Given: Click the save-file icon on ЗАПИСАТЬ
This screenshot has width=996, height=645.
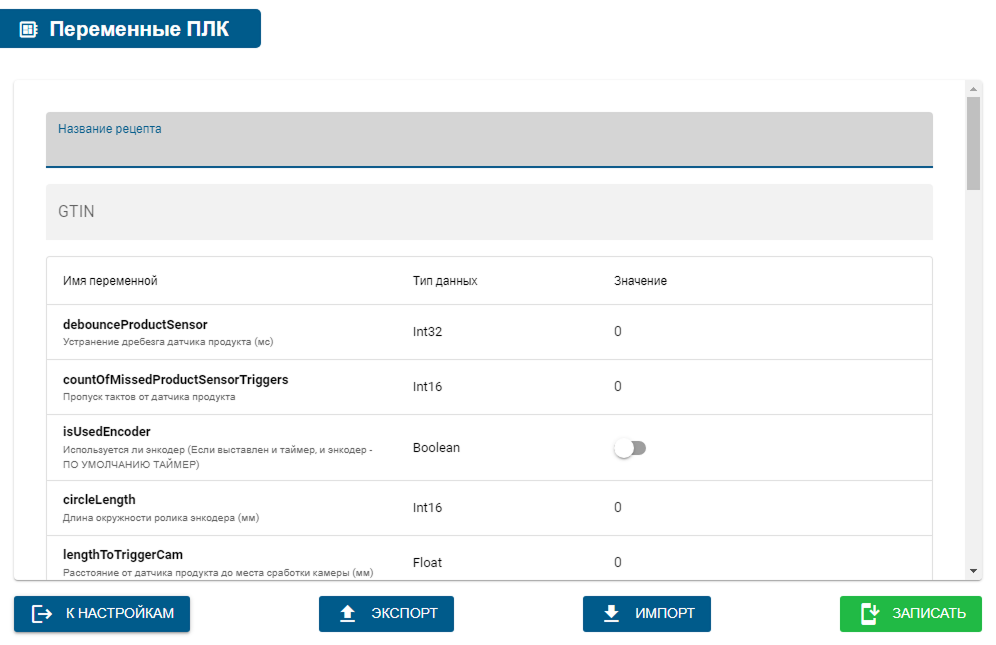Looking at the screenshot, I should tap(870, 613).
